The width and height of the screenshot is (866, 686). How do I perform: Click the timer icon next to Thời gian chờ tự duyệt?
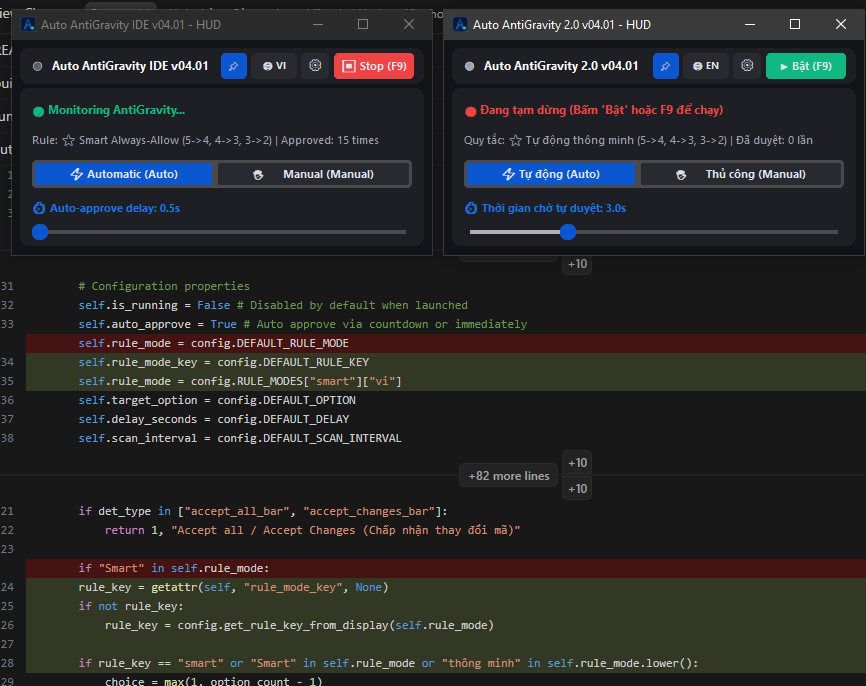point(471,208)
